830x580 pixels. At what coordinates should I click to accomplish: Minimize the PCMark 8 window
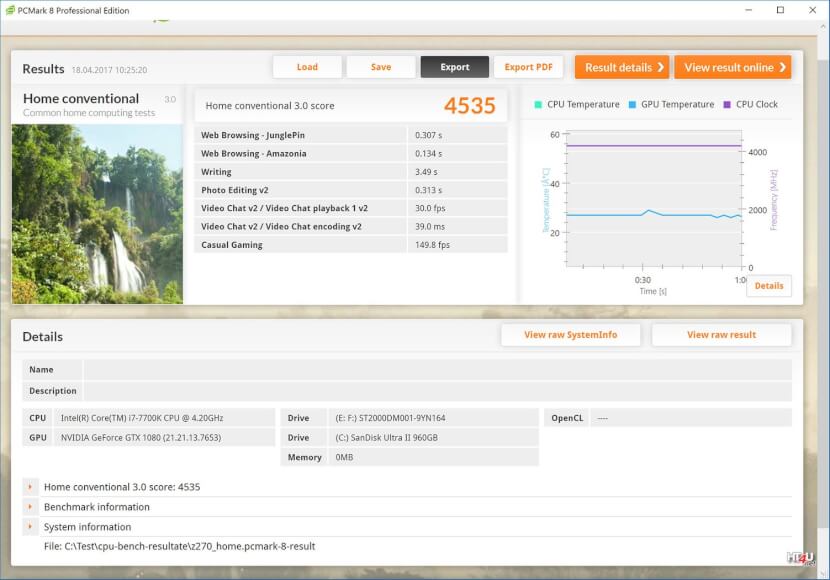click(x=748, y=10)
